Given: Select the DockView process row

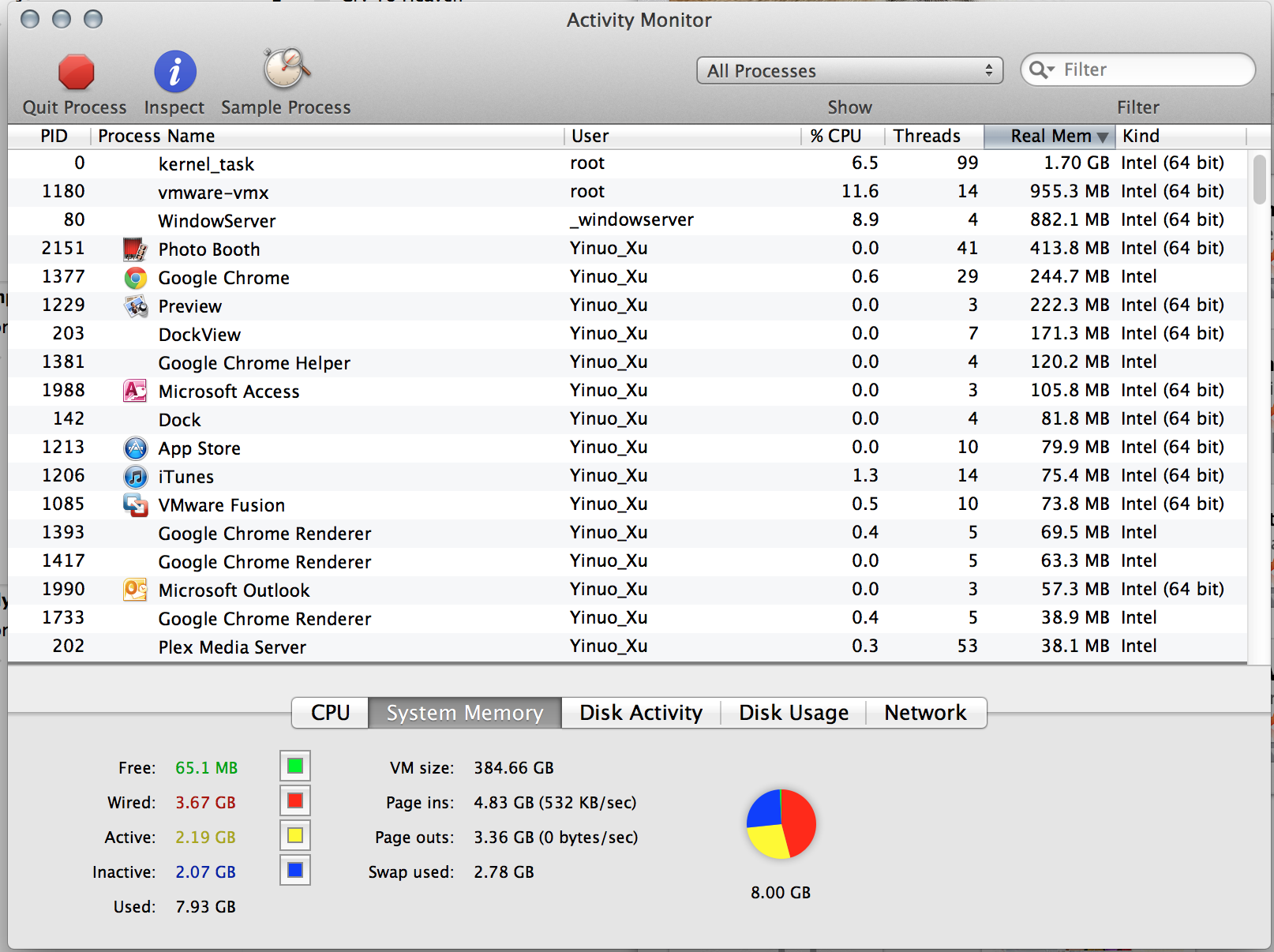Looking at the screenshot, I should [x=628, y=334].
